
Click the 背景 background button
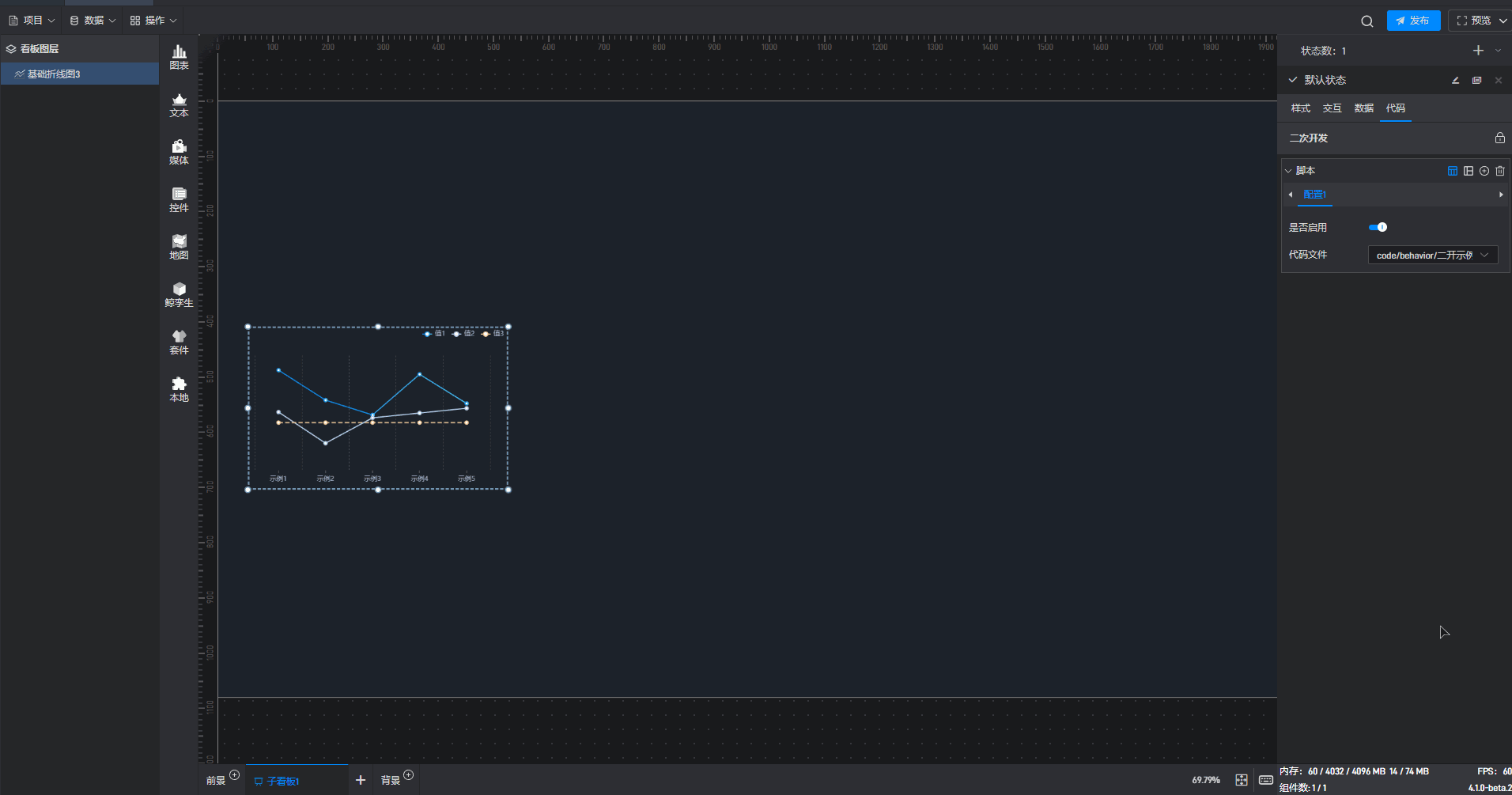(390, 781)
